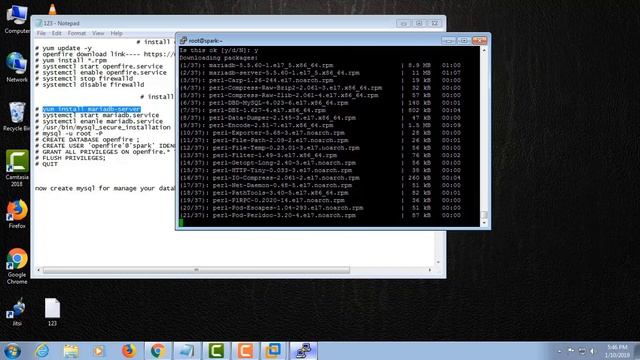Click 'systemctl disable firewalld' line

[89, 85]
